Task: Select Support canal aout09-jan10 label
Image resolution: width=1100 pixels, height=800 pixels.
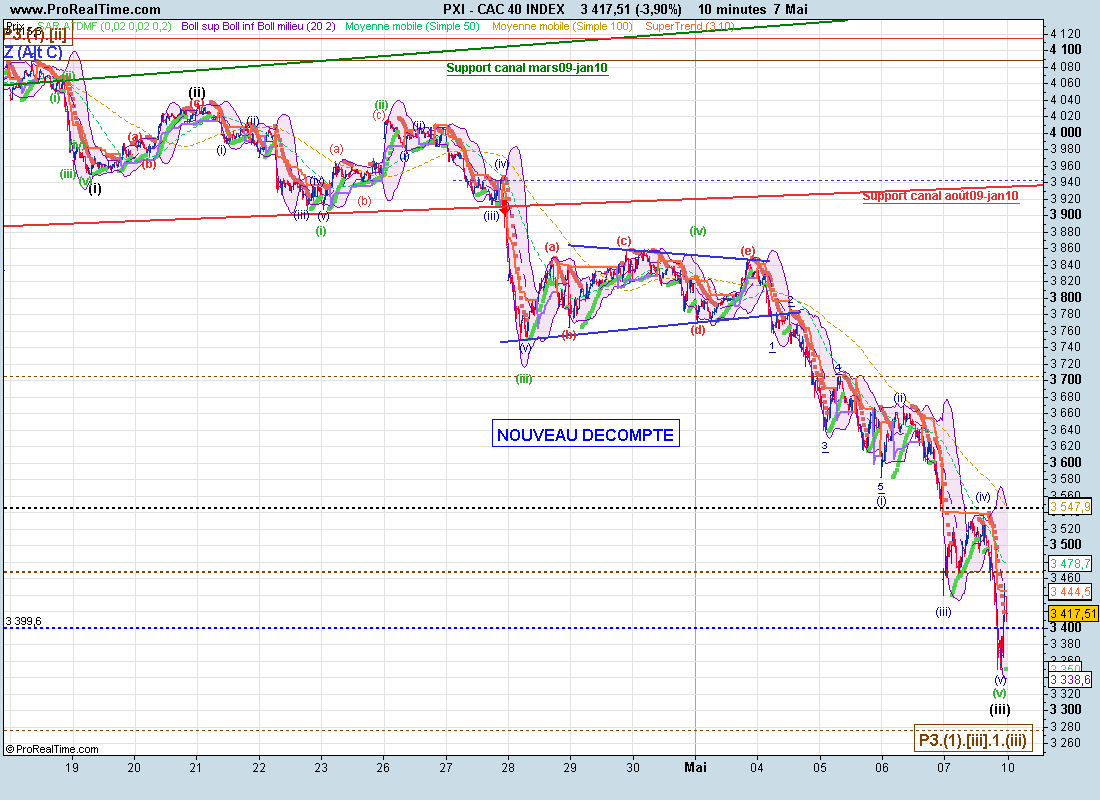Action: pos(940,196)
